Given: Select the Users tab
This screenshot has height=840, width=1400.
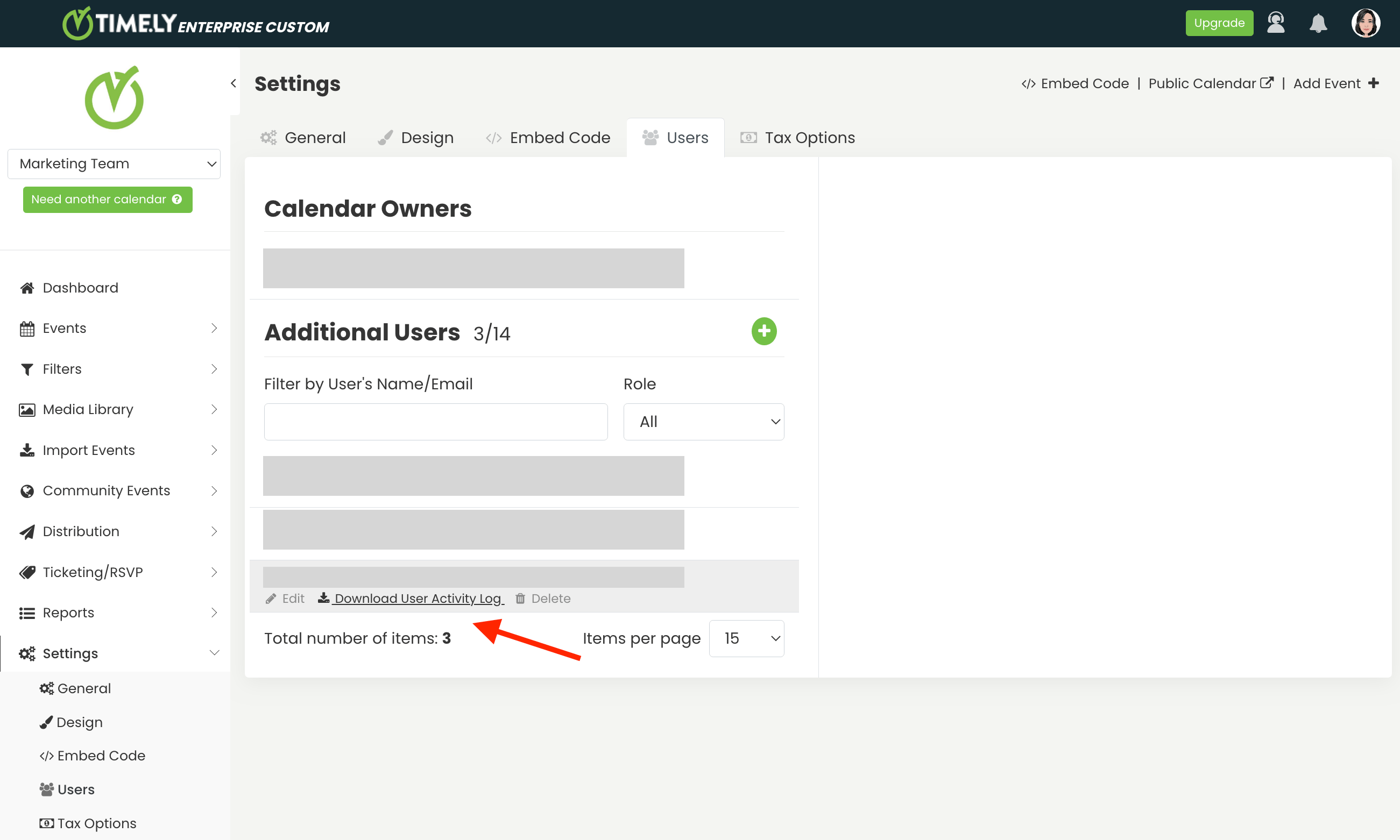Looking at the screenshot, I should [x=675, y=138].
